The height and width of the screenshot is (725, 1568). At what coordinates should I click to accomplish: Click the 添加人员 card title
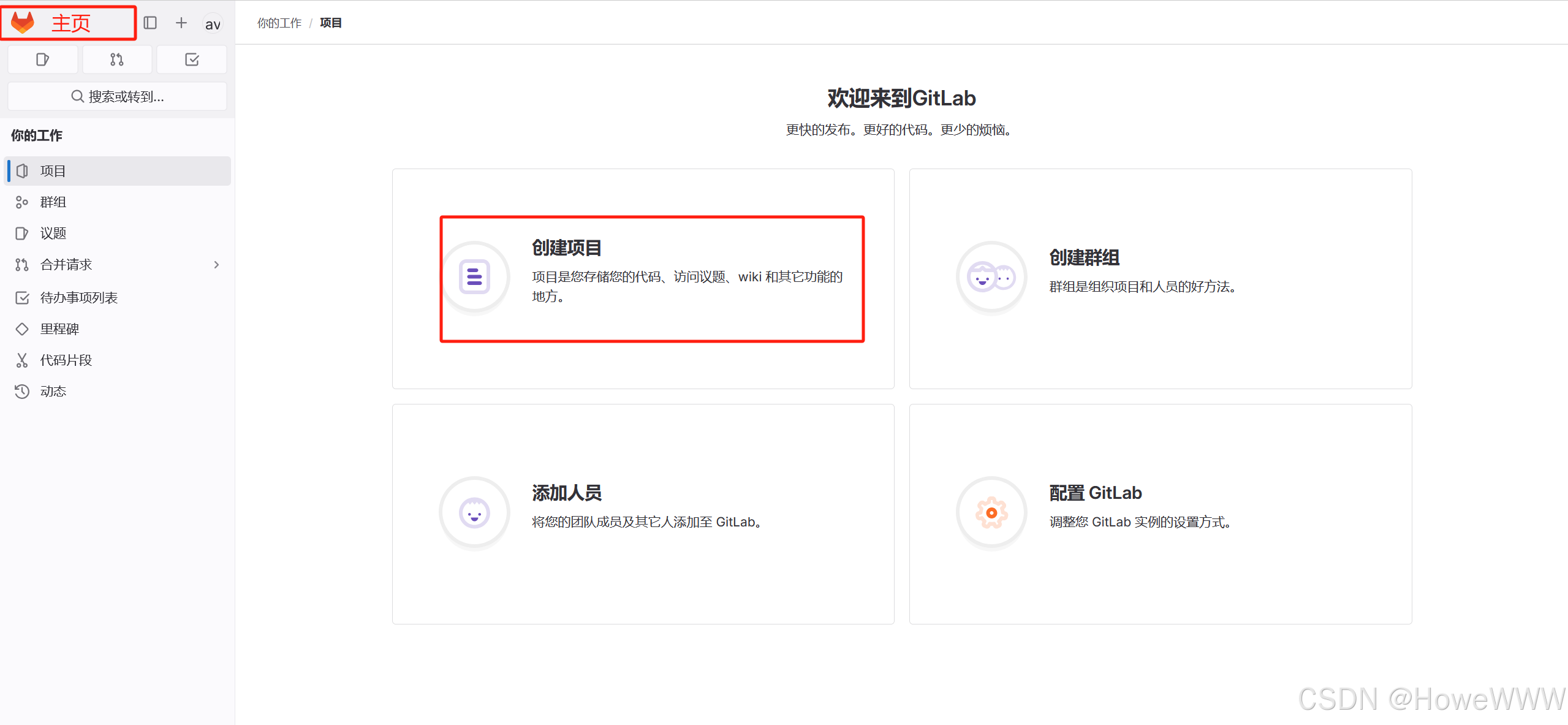tap(567, 493)
